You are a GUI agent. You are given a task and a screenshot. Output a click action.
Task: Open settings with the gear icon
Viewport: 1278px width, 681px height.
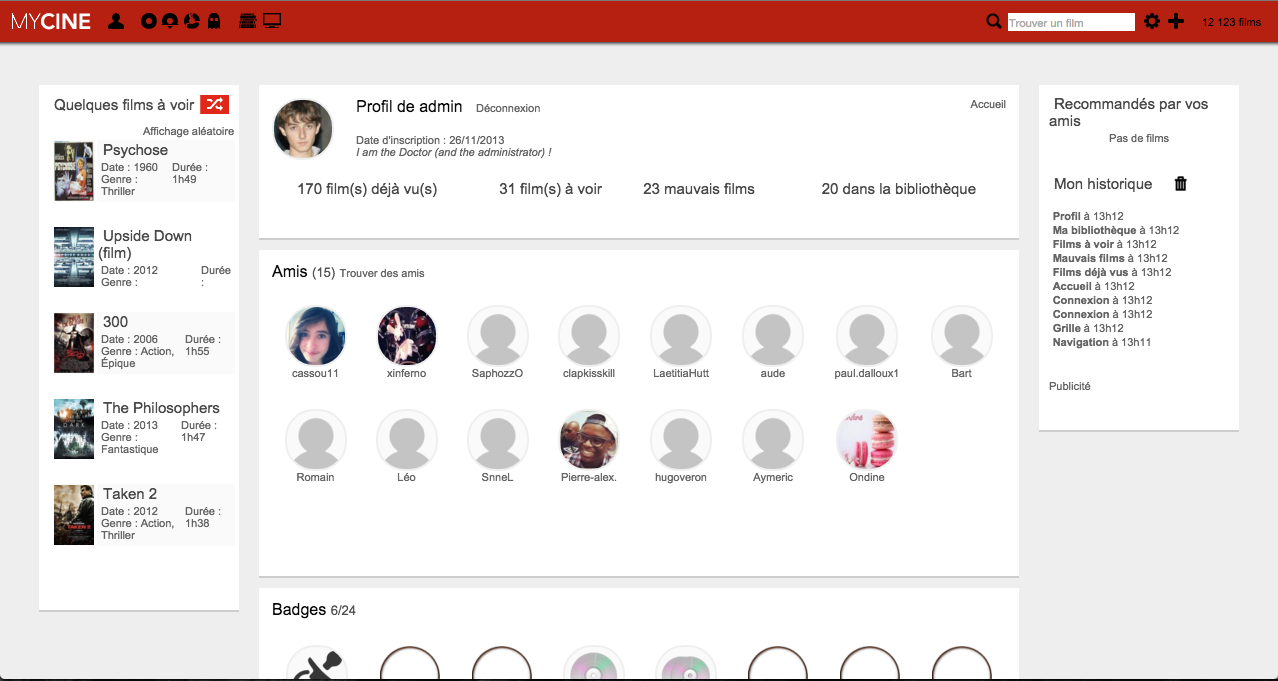tap(1152, 21)
